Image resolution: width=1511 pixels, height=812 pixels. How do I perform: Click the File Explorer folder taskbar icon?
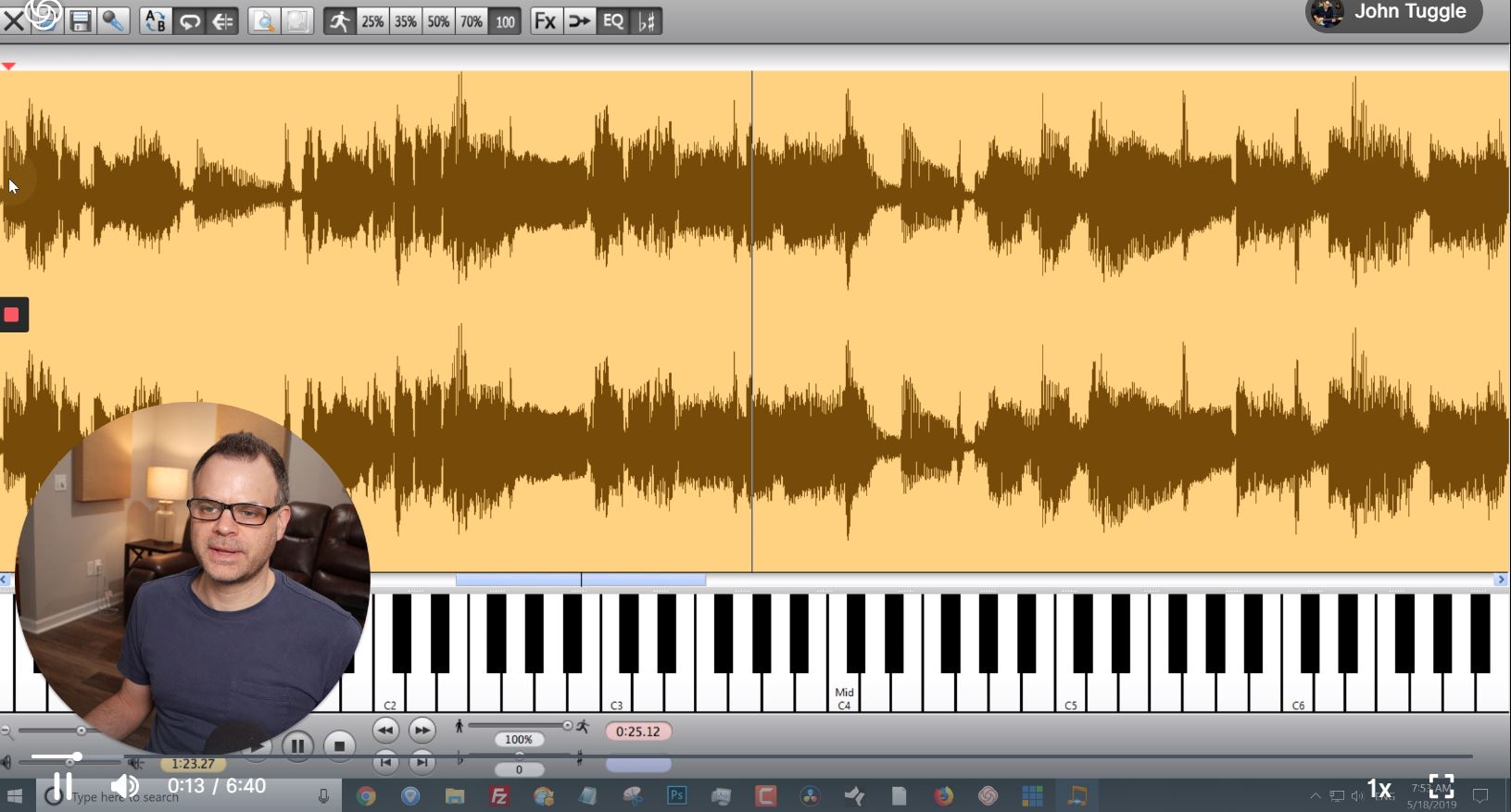454,796
